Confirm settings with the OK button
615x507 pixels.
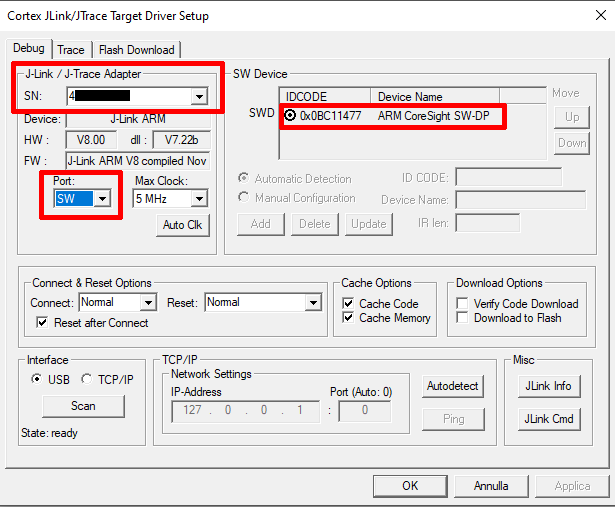[410, 486]
